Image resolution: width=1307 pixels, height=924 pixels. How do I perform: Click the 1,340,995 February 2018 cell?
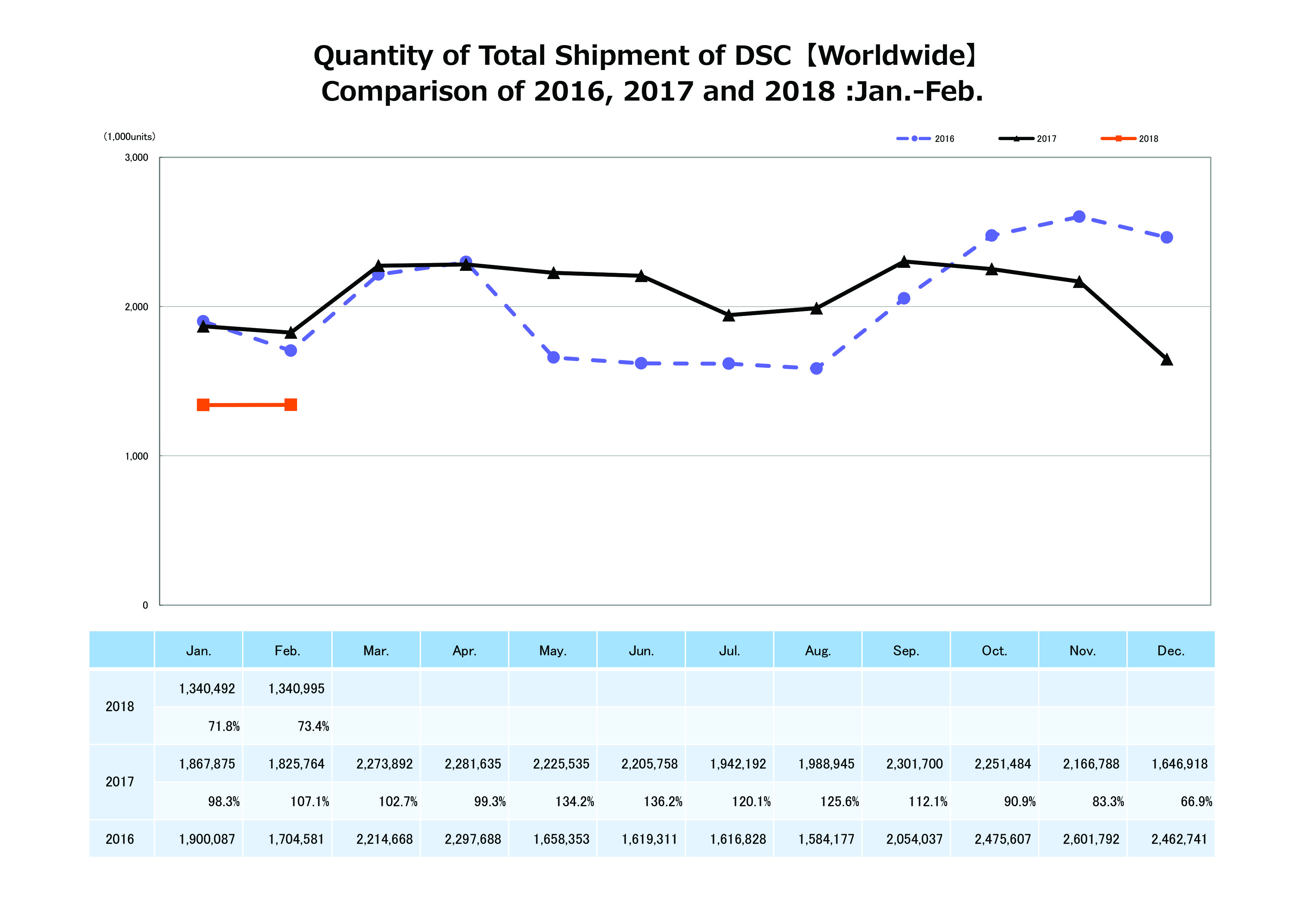pos(297,689)
